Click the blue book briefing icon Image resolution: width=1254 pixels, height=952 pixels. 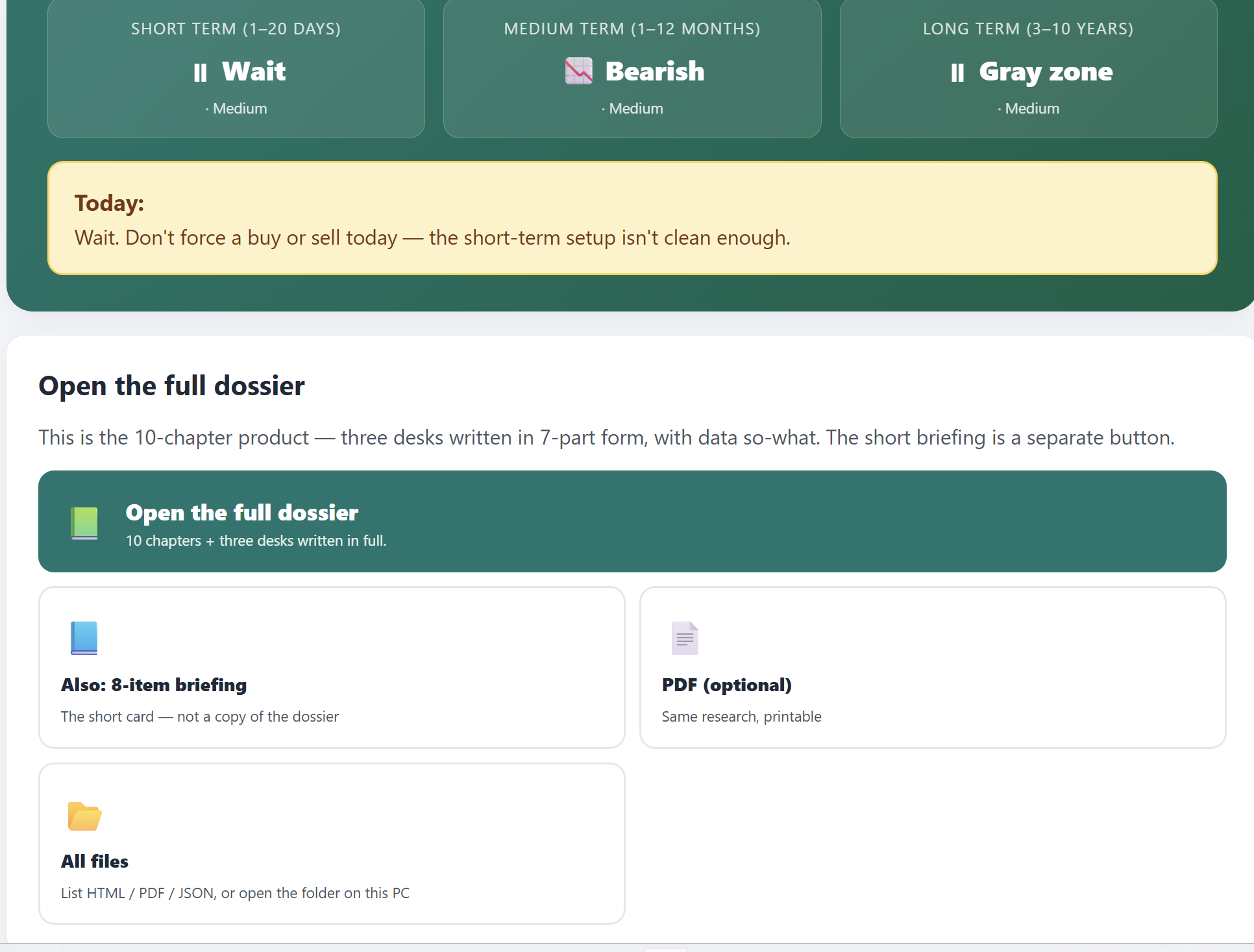(84, 638)
